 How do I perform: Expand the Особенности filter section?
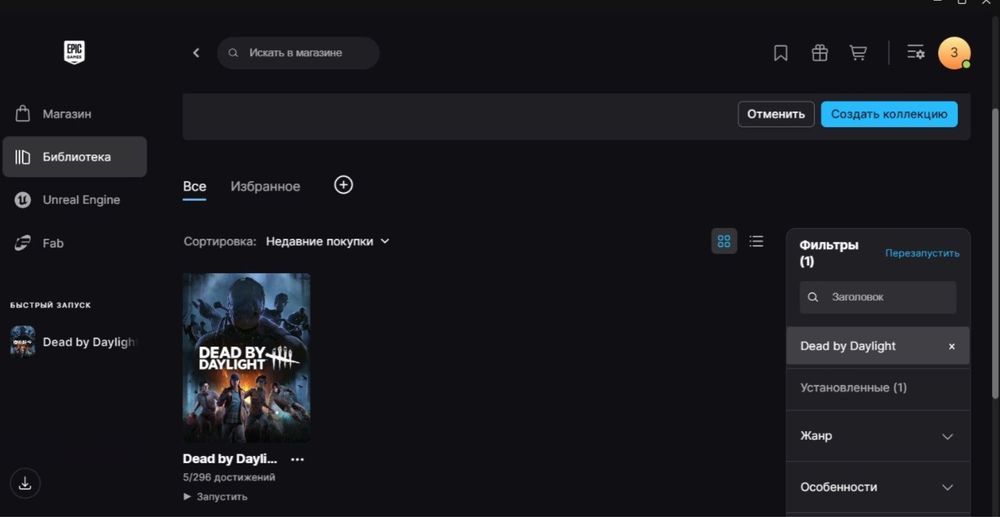(x=878, y=487)
